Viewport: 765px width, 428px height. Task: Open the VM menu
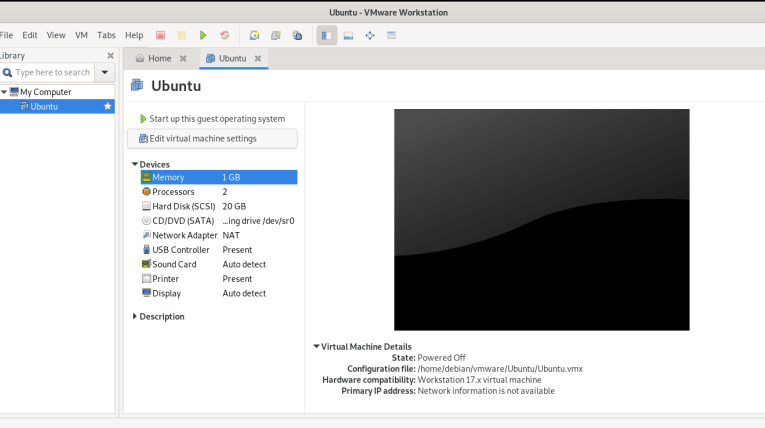[81, 35]
